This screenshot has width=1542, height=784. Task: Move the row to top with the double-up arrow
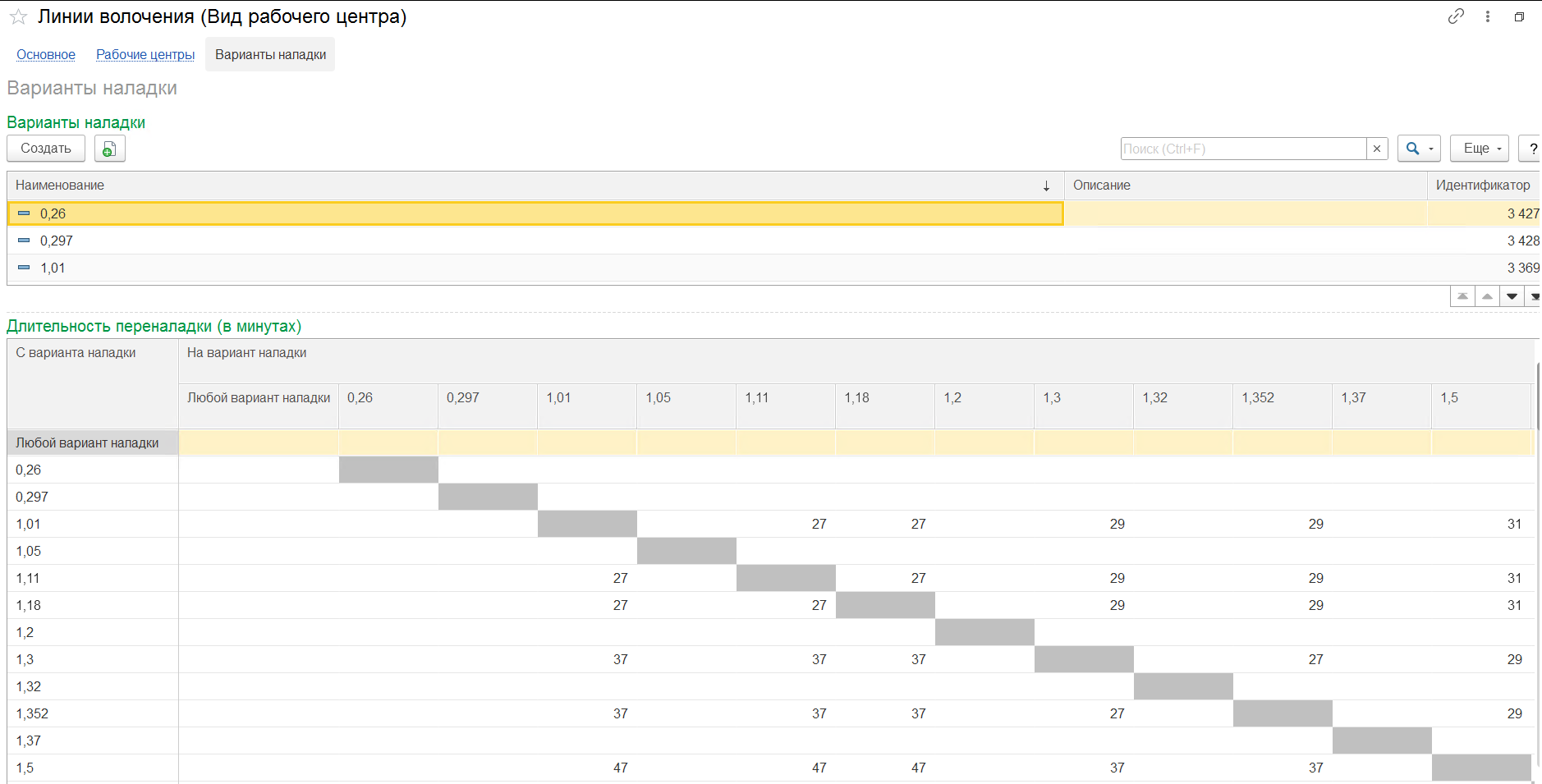(1462, 296)
